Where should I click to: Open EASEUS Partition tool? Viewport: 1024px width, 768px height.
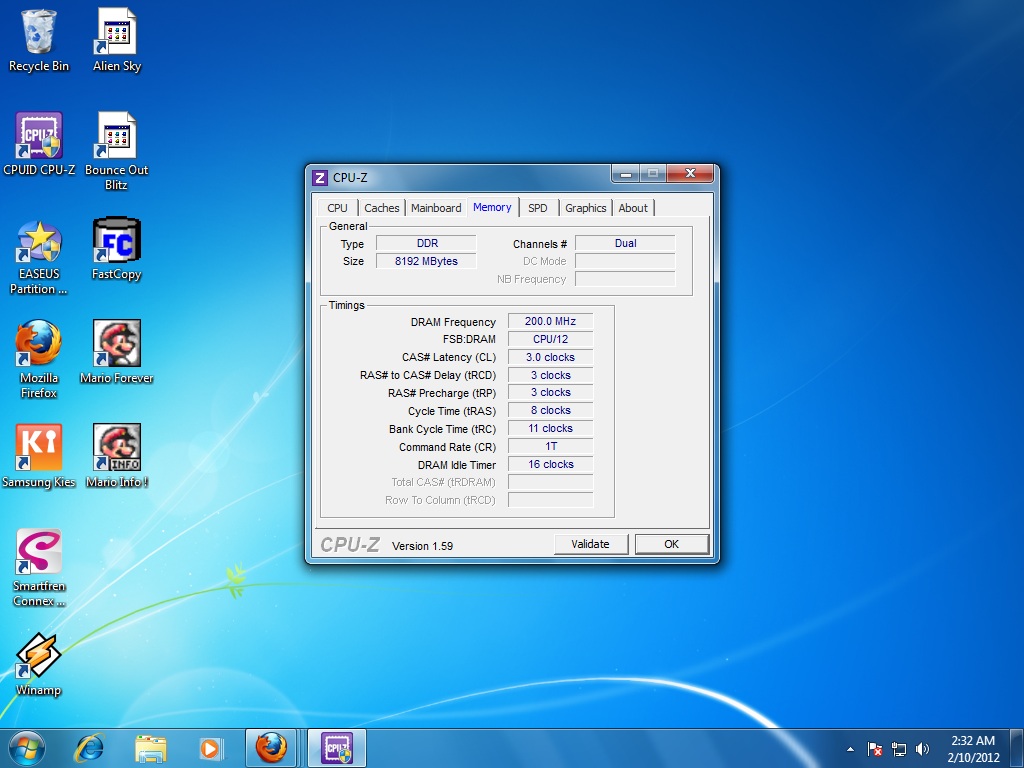[x=39, y=240]
